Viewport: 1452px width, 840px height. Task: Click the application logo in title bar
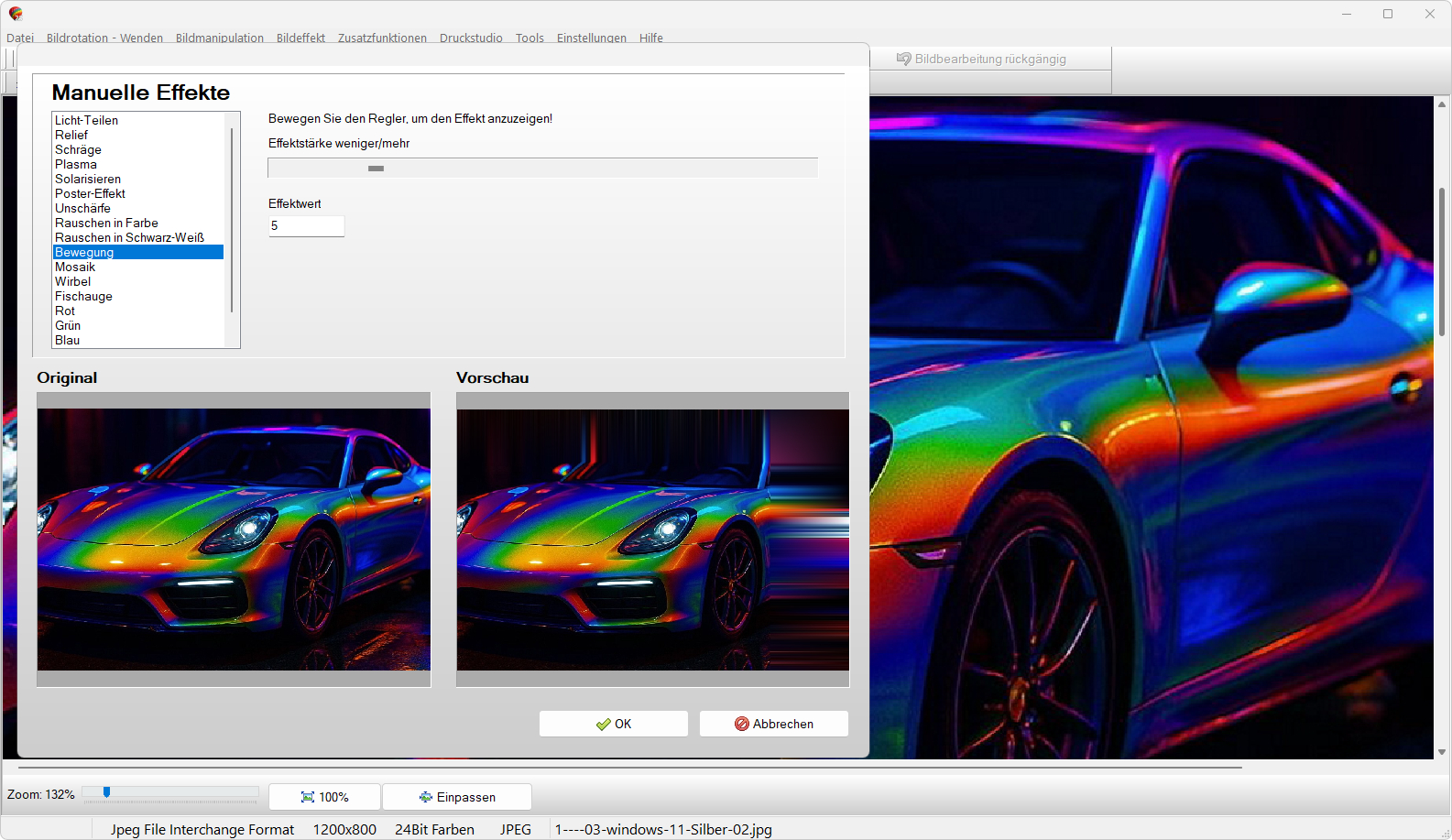(x=16, y=14)
